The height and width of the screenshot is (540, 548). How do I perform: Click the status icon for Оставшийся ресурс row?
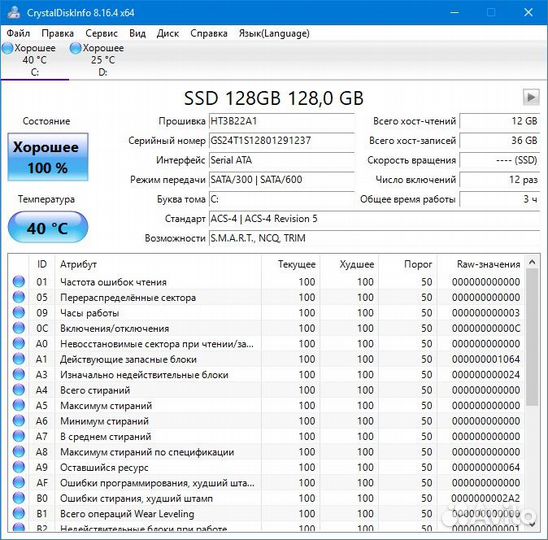(19, 467)
